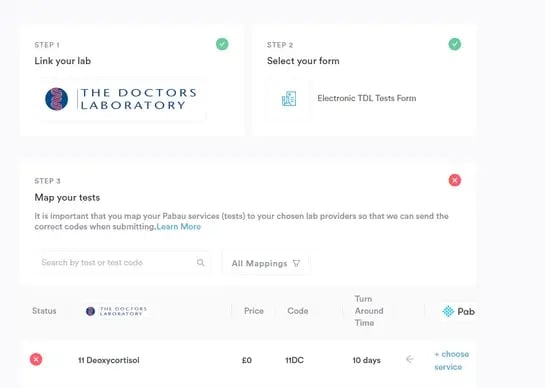The image size is (545, 388).
Task: Open the Learn More link
Action: point(179,227)
